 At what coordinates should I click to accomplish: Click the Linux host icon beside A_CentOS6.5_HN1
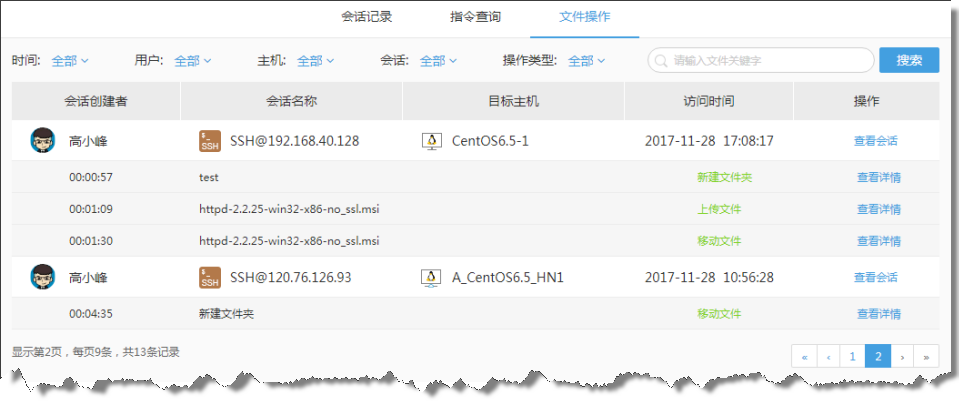(x=431, y=277)
